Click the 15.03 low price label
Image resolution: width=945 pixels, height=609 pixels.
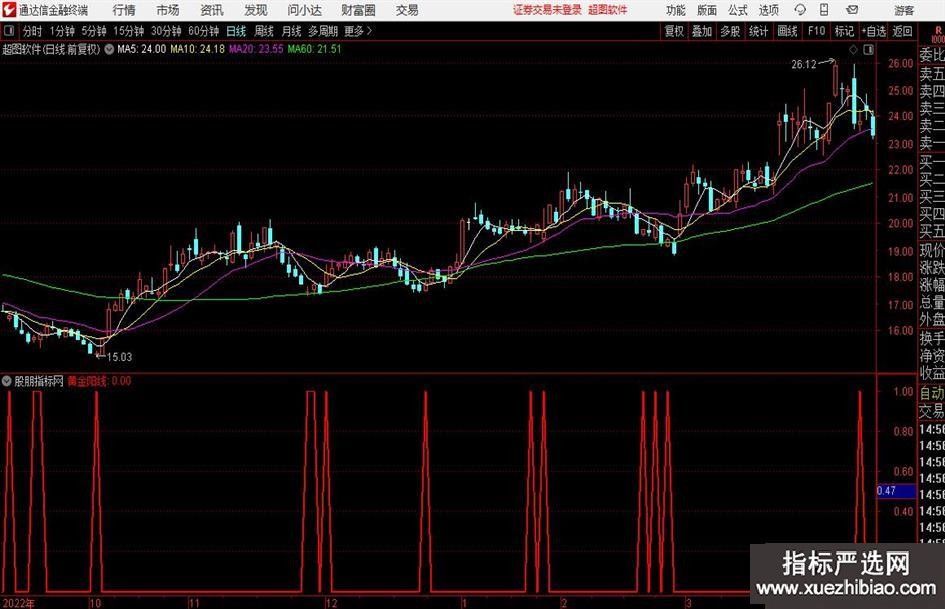119,357
